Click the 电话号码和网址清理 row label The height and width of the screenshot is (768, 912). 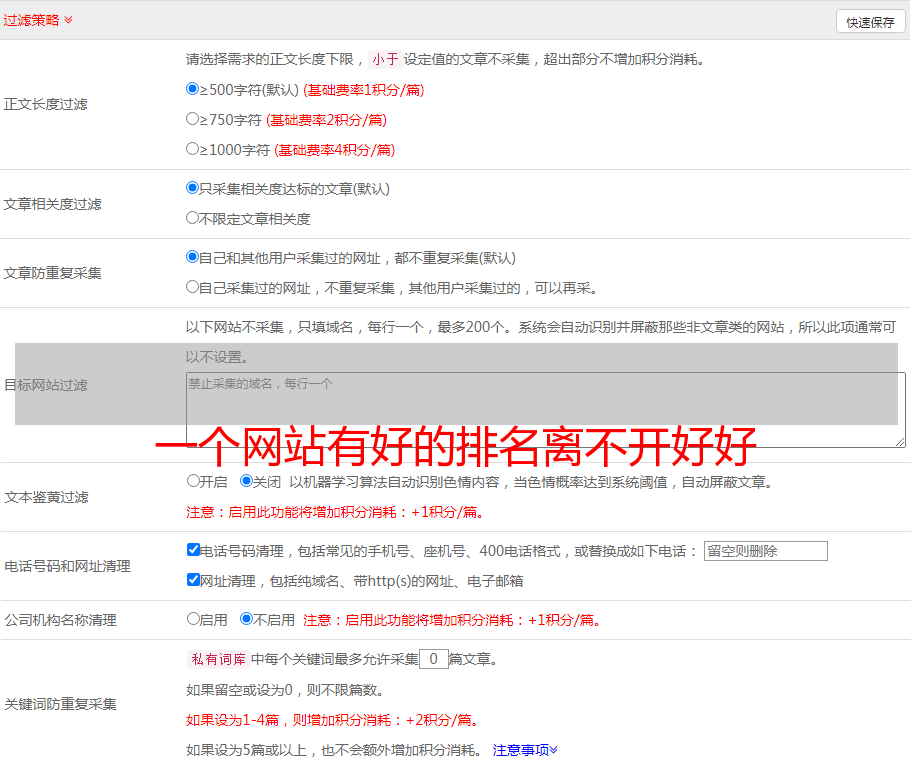tap(67, 566)
